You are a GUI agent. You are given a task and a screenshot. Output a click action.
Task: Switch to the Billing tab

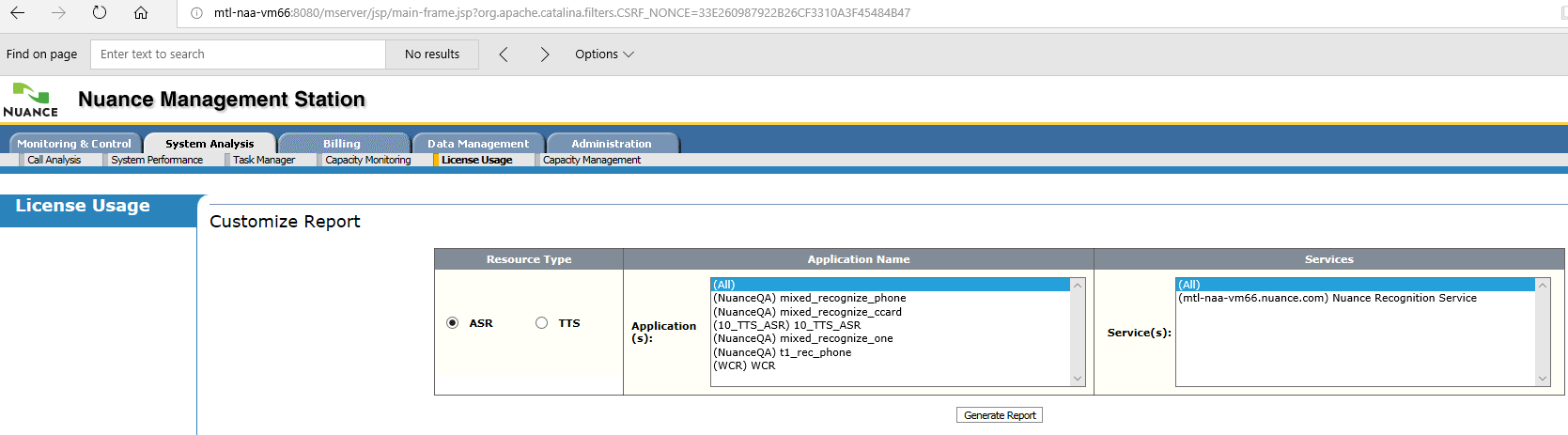(342, 144)
